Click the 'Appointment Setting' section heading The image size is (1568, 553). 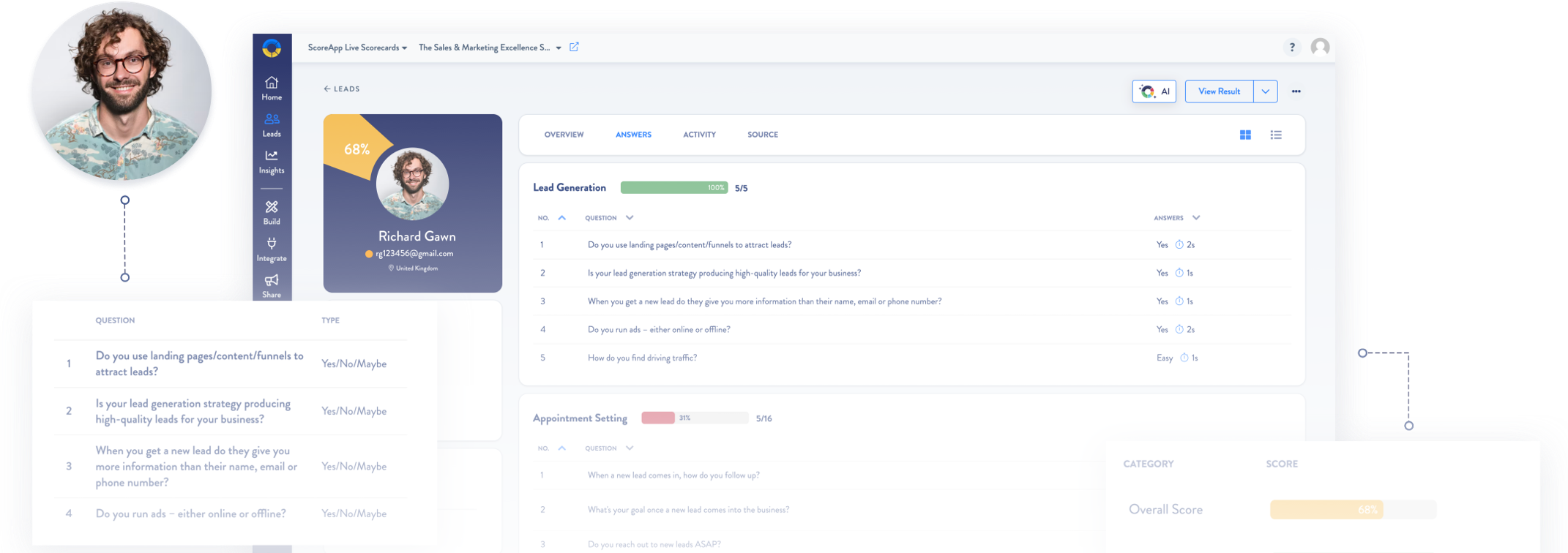580,418
